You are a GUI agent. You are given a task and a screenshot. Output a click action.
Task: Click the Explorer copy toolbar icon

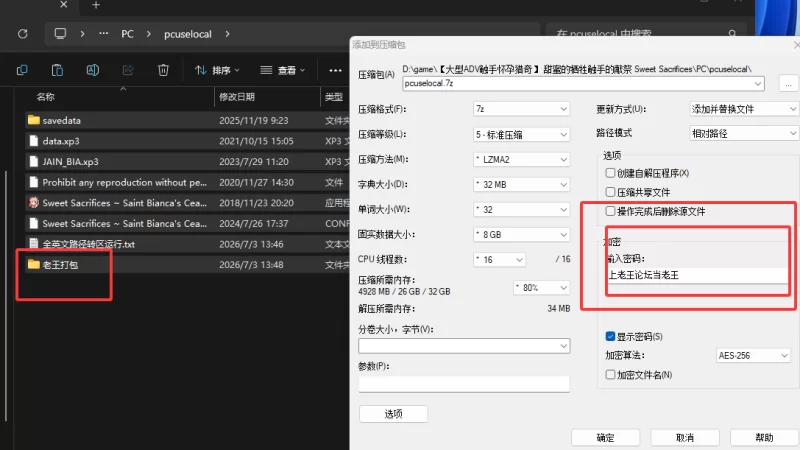tap(22, 70)
